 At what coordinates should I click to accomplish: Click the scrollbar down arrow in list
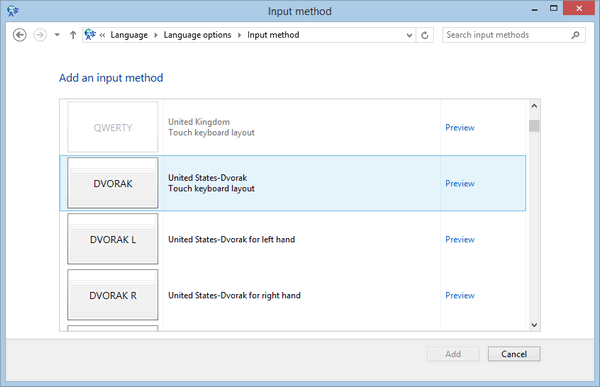click(x=534, y=325)
